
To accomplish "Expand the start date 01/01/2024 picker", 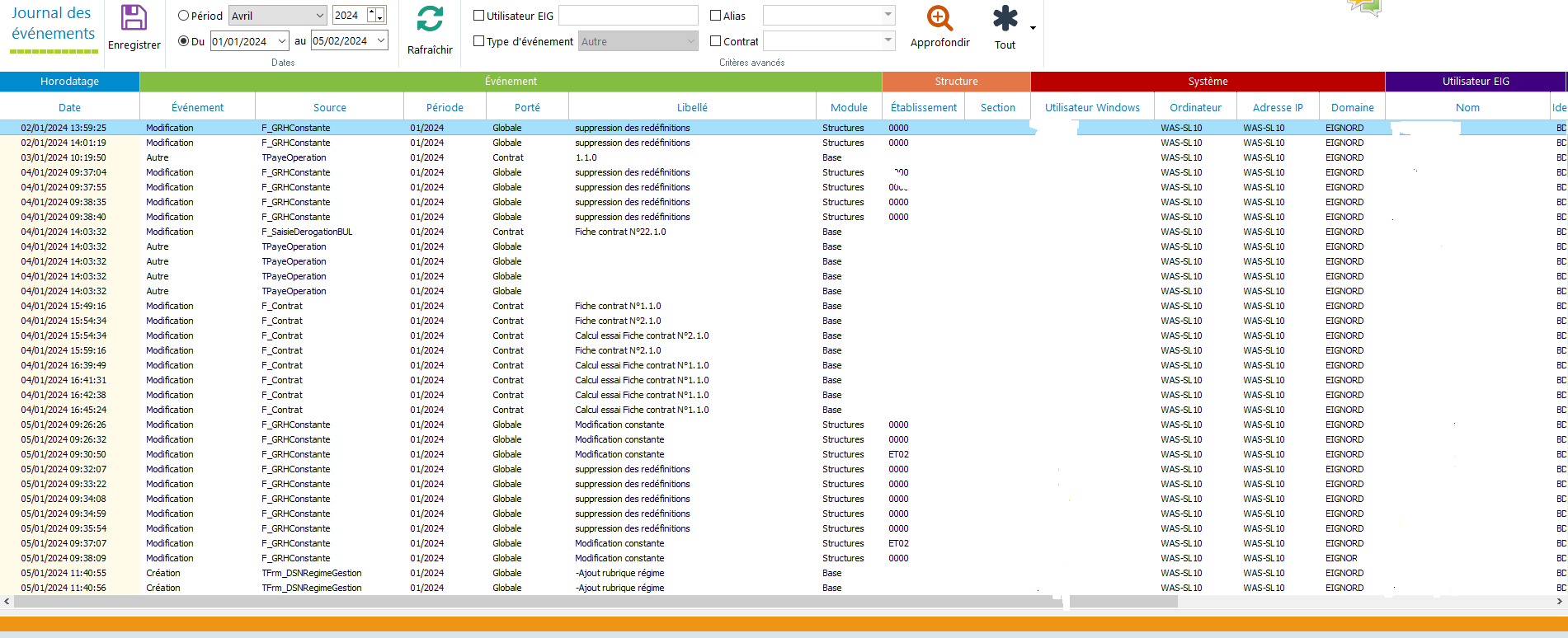I will coord(282,41).
